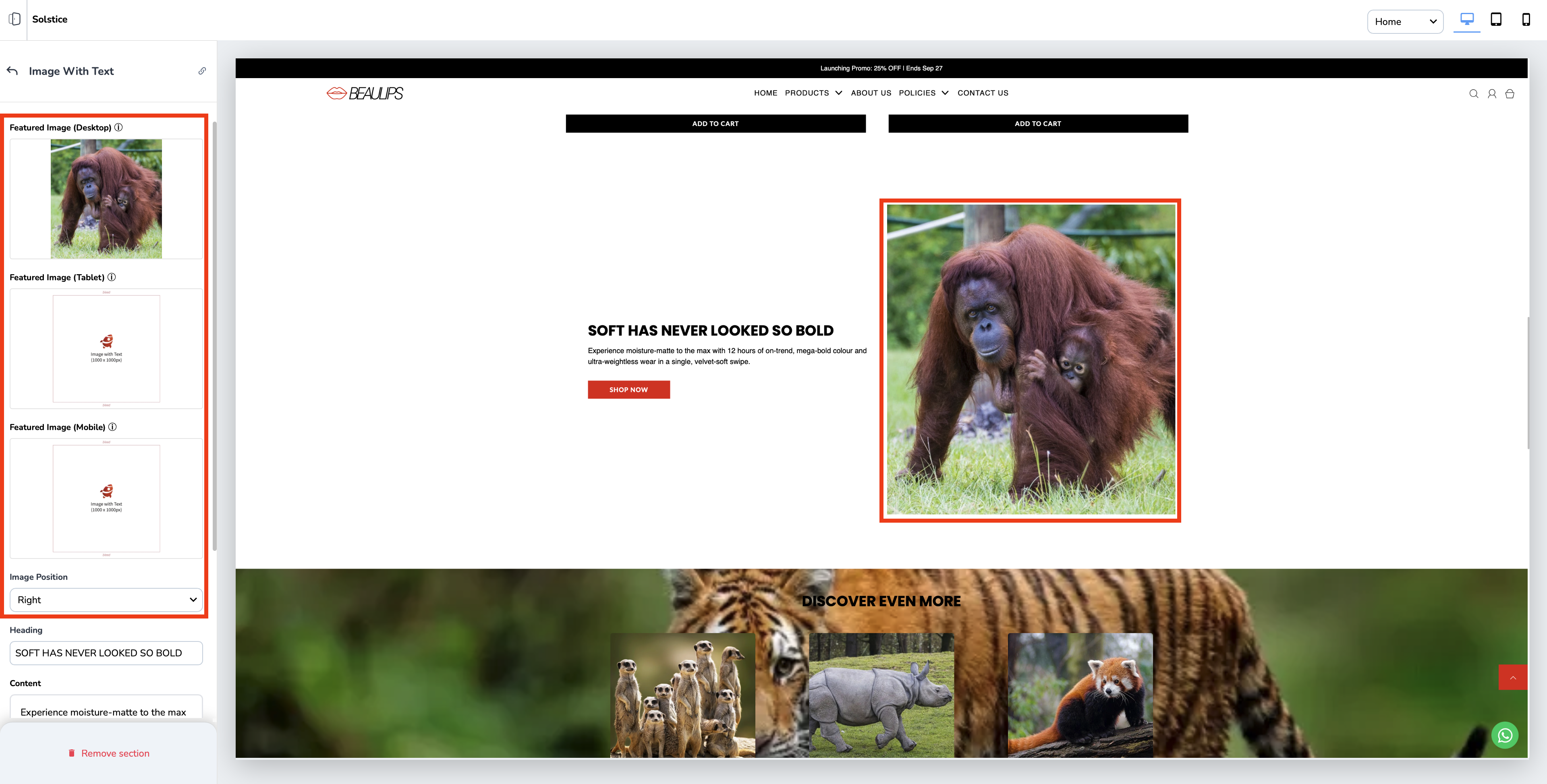The height and width of the screenshot is (784, 1547).
Task: Switch to desktop preview icon
Action: (1466, 20)
